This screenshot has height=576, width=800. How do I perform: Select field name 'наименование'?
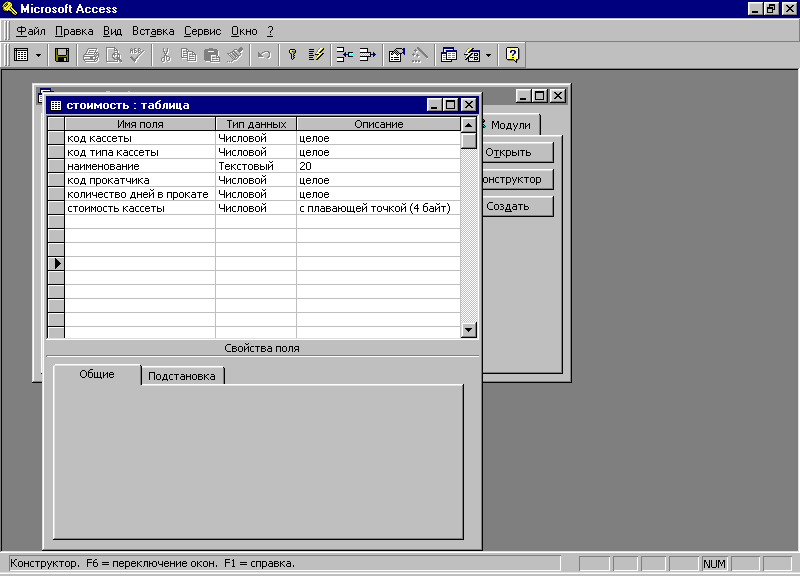(x=140, y=166)
